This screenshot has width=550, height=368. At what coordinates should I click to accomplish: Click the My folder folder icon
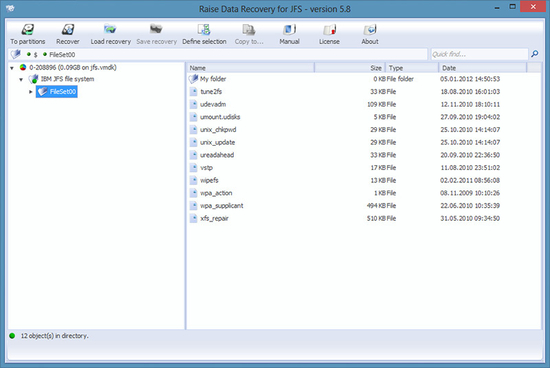[x=193, y=79]
